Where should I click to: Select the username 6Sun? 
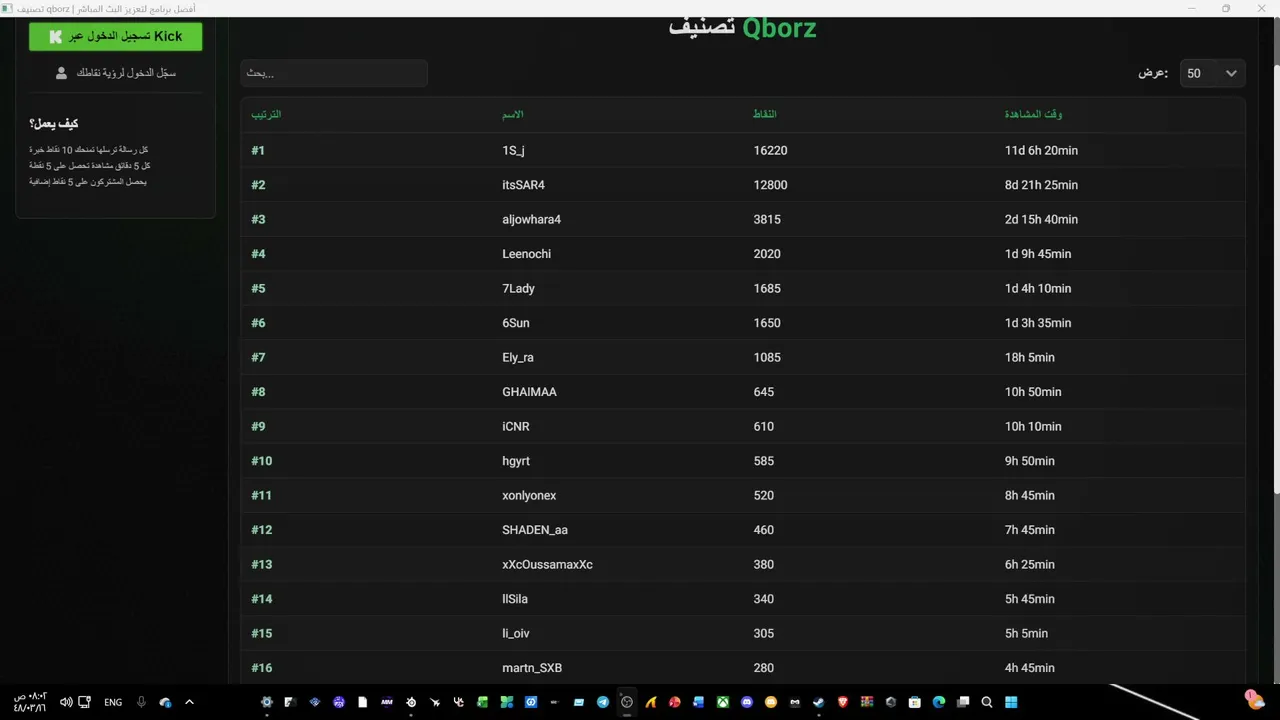(516, 323)
